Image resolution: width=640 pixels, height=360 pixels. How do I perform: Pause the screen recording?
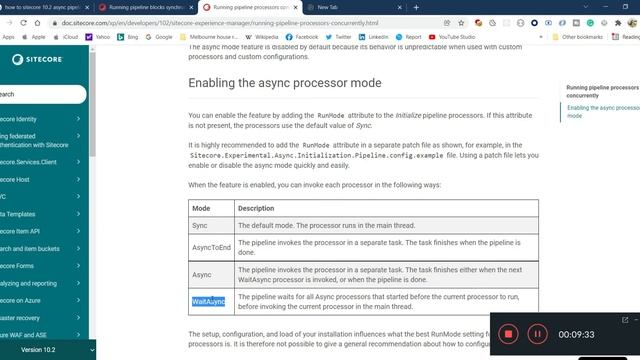(x=538, y=334)
